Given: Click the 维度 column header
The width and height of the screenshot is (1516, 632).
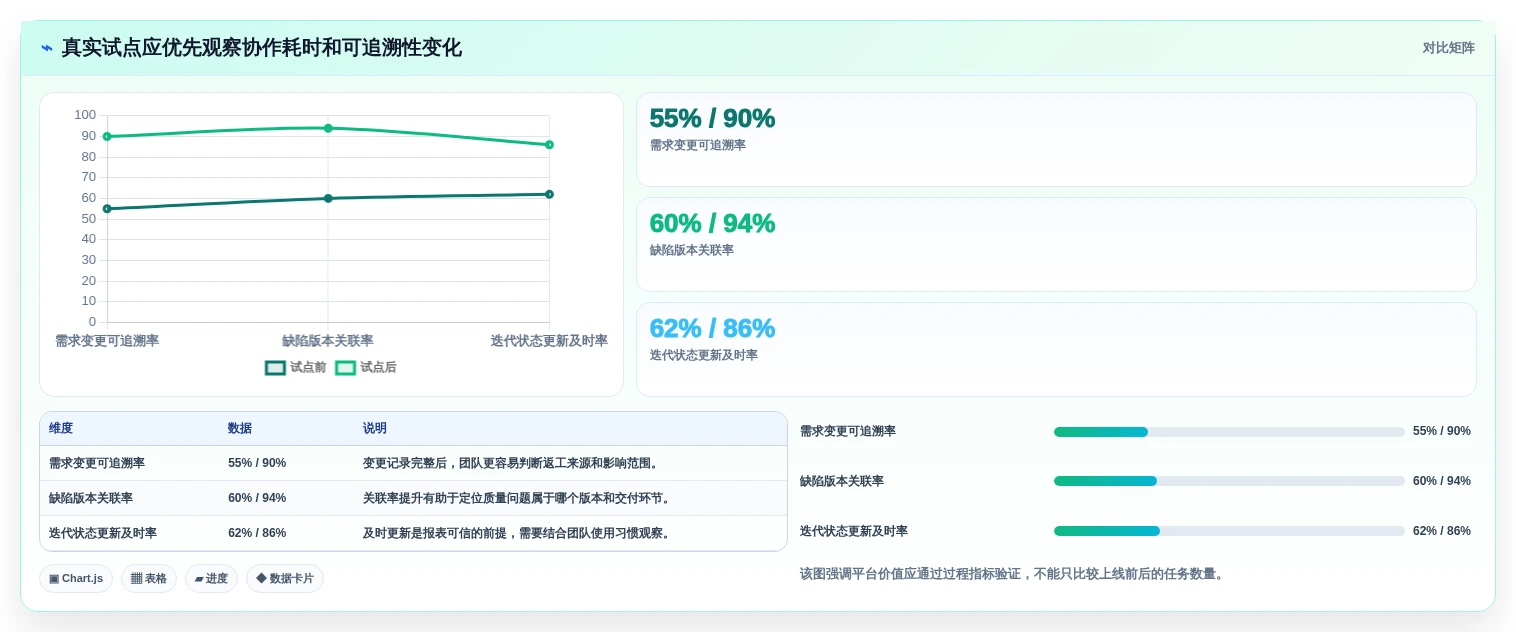Looking at the screenshot, I should click(61, 428).
